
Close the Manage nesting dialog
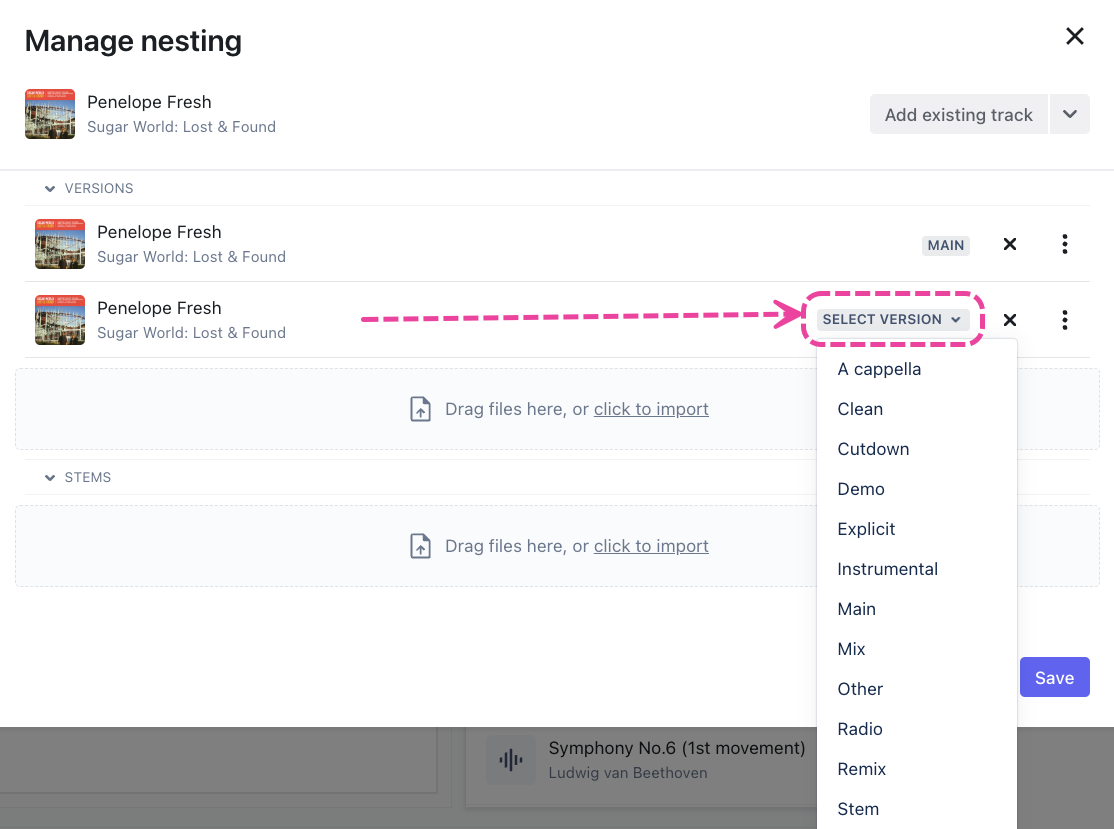click(x=1075, y=37)
